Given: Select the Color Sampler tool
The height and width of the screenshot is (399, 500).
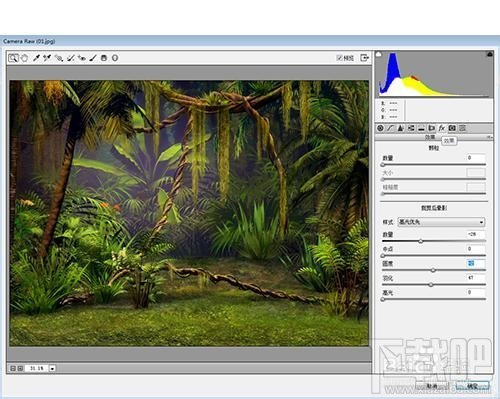Looking at the screenshot, I should coord(47,58).
